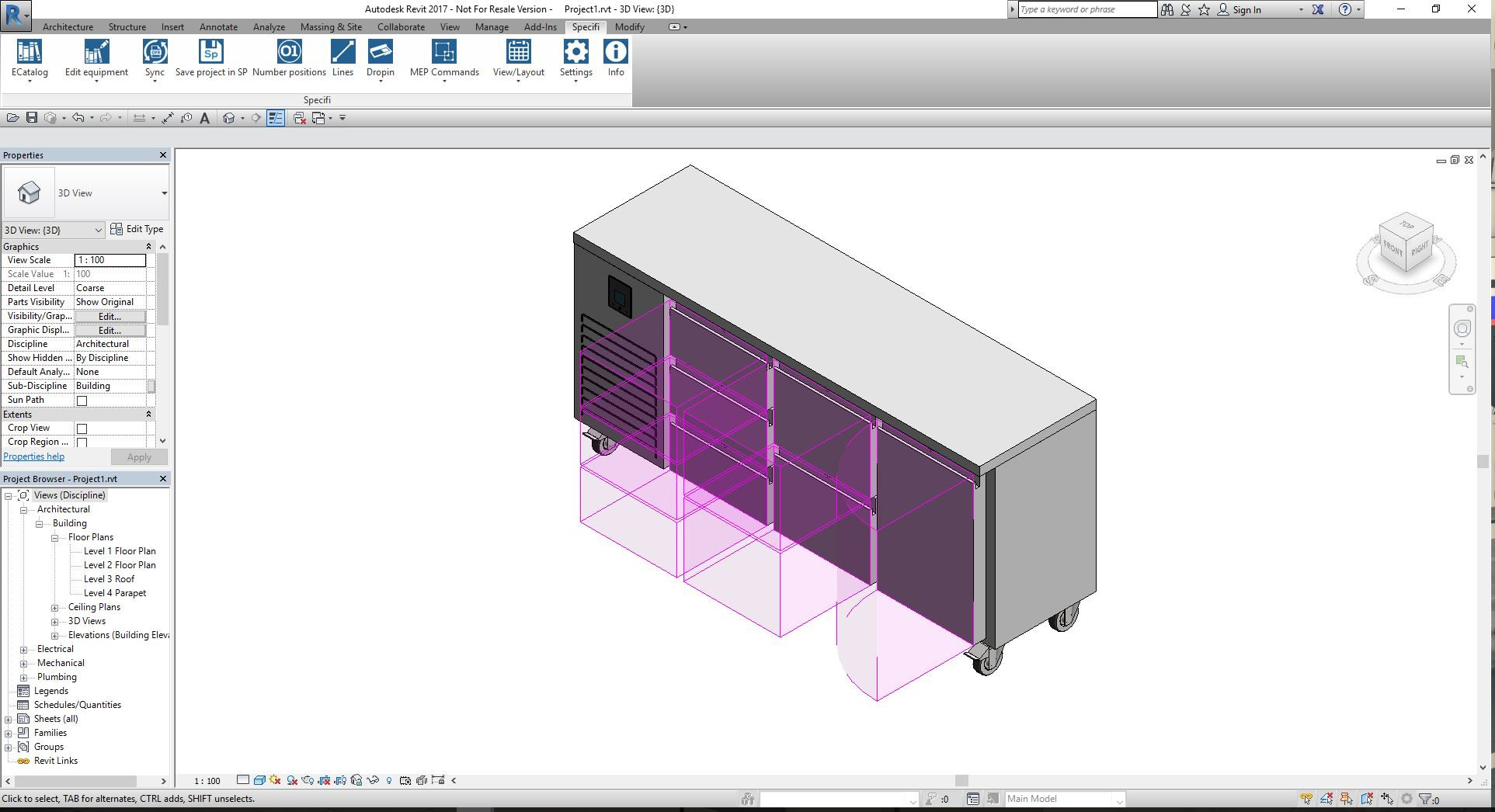
Task: Toggle the Crop View checkbox
Action: pyautogui.click(x=82, y=429)
